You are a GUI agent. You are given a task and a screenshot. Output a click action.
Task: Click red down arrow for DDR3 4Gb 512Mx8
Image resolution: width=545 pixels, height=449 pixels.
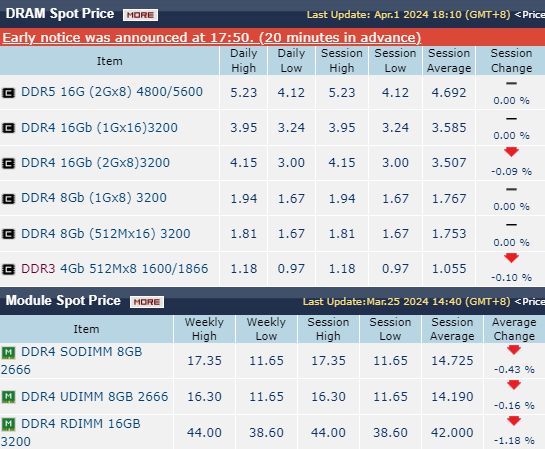click(511, 258)
